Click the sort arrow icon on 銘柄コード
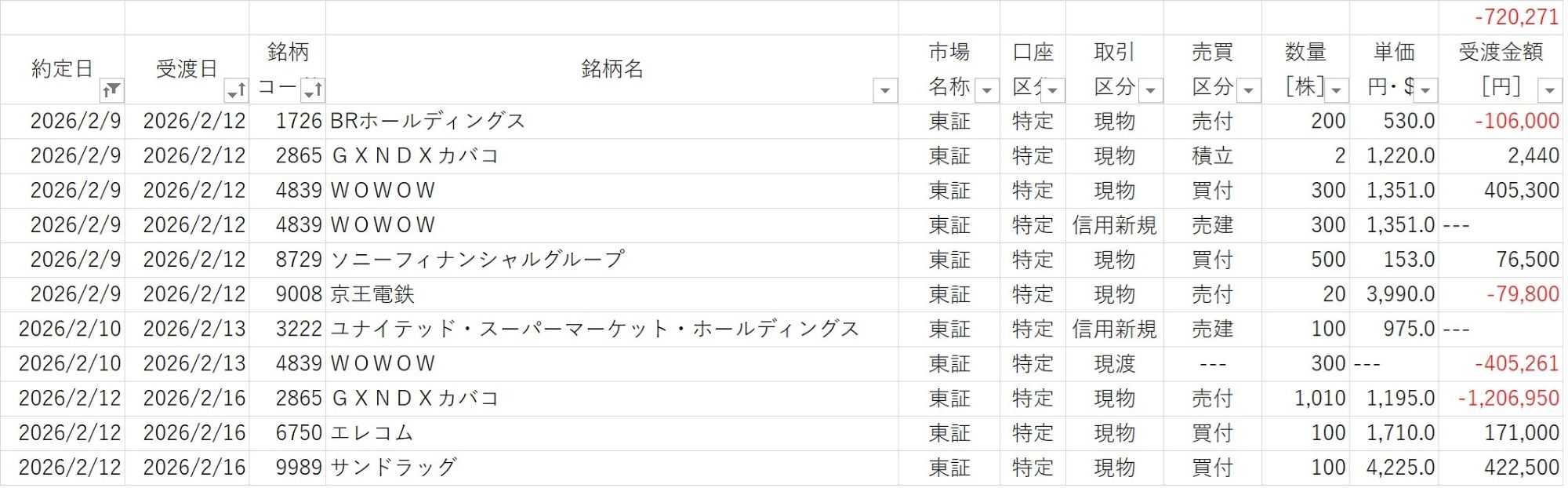The width and height of the screenshot is (1568, 488). [x=313, y=91]
